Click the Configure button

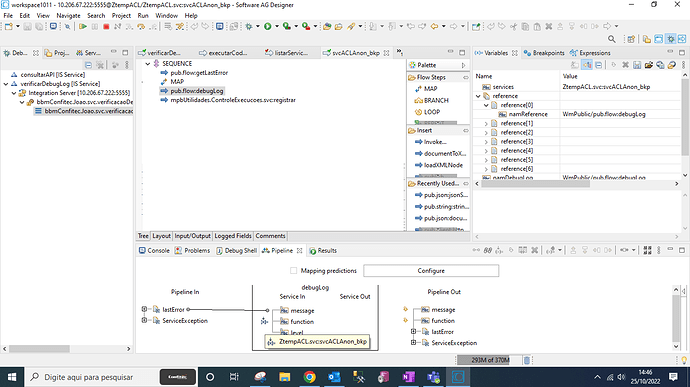pyautogui.click(x=431, y=270)
